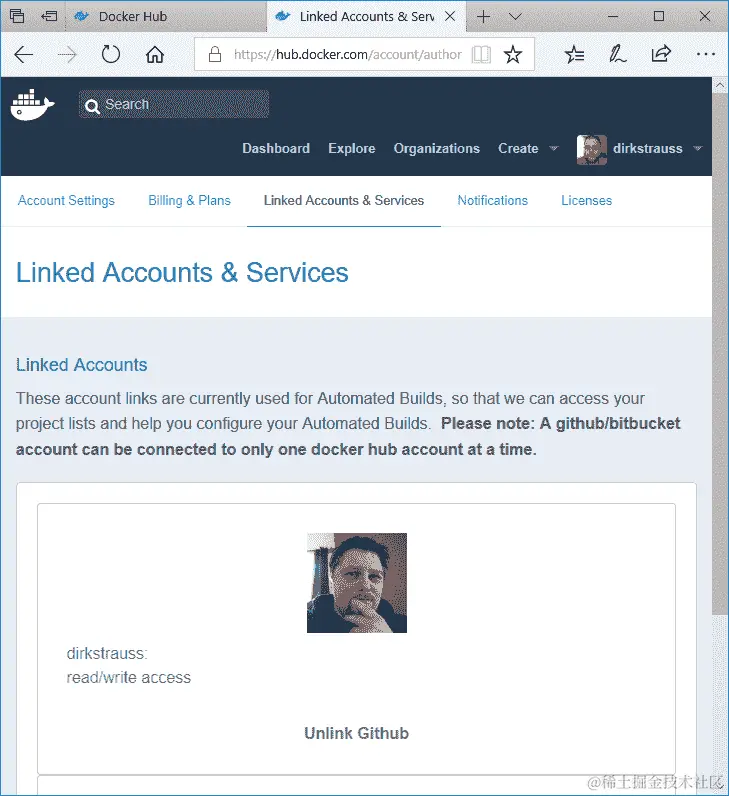Click the browser home icon
Viewport: 729px width, 796px height.
[155, 54]
